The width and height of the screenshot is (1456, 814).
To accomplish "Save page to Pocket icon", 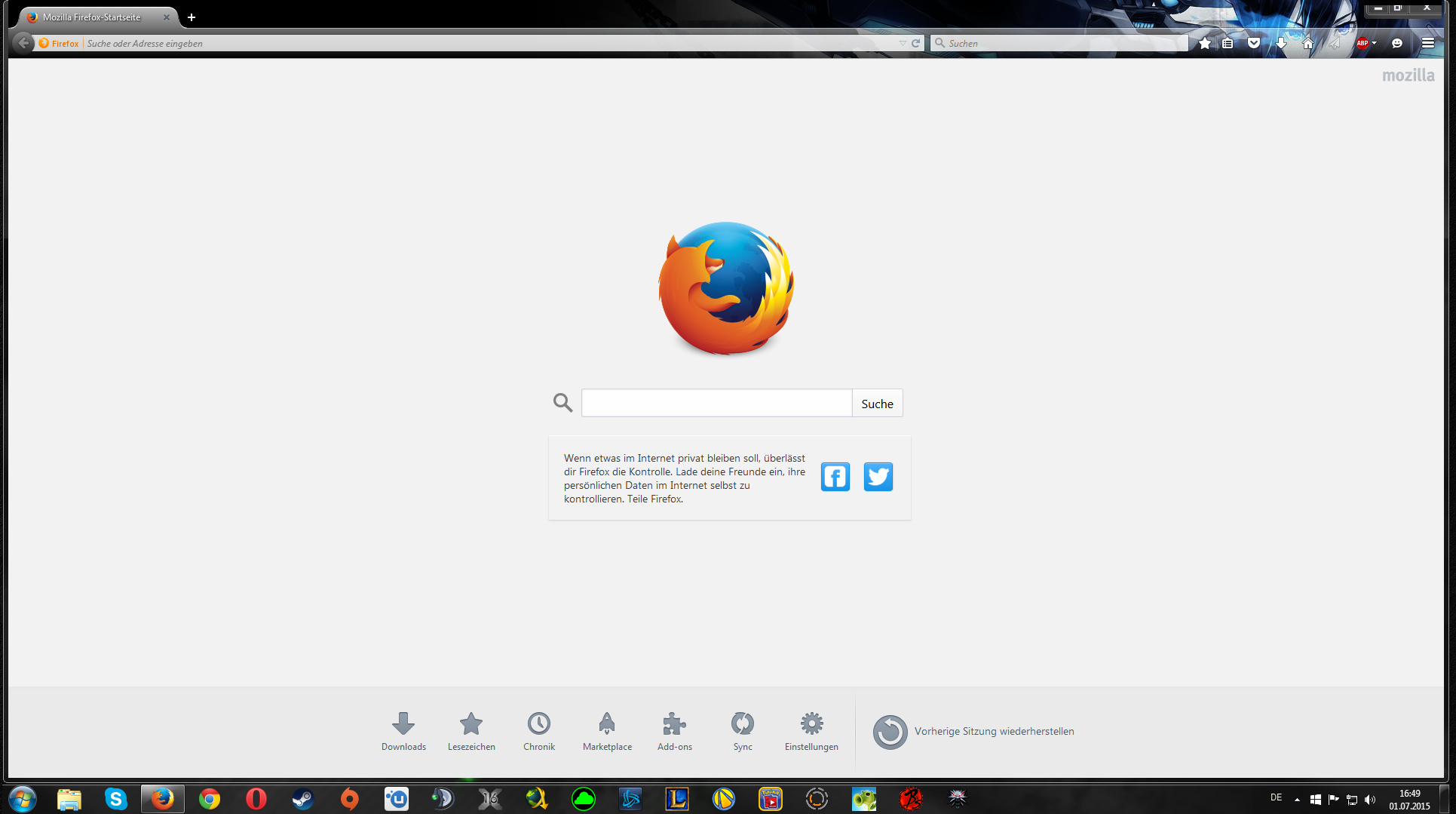I will [1254, 44].
